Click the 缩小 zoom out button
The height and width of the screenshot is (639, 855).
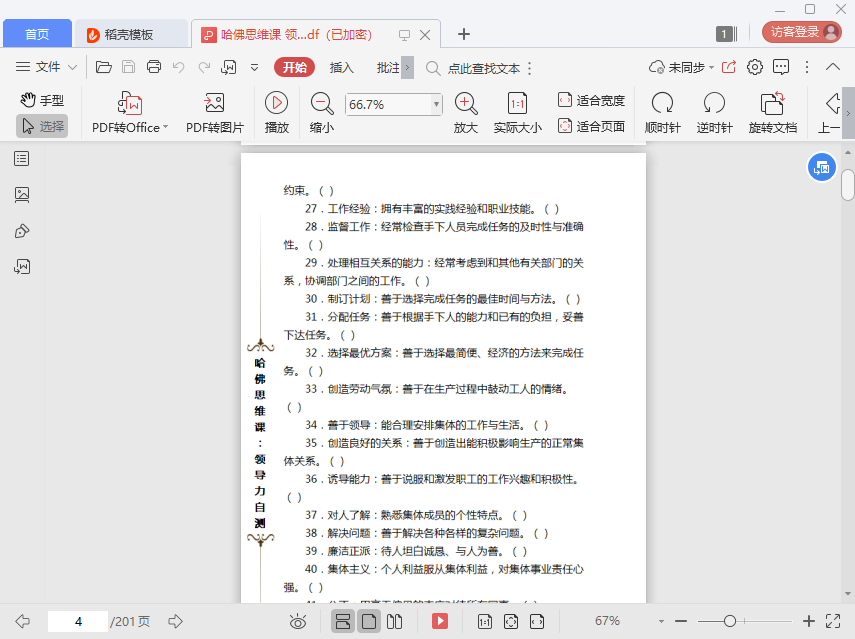click(322, 113)
